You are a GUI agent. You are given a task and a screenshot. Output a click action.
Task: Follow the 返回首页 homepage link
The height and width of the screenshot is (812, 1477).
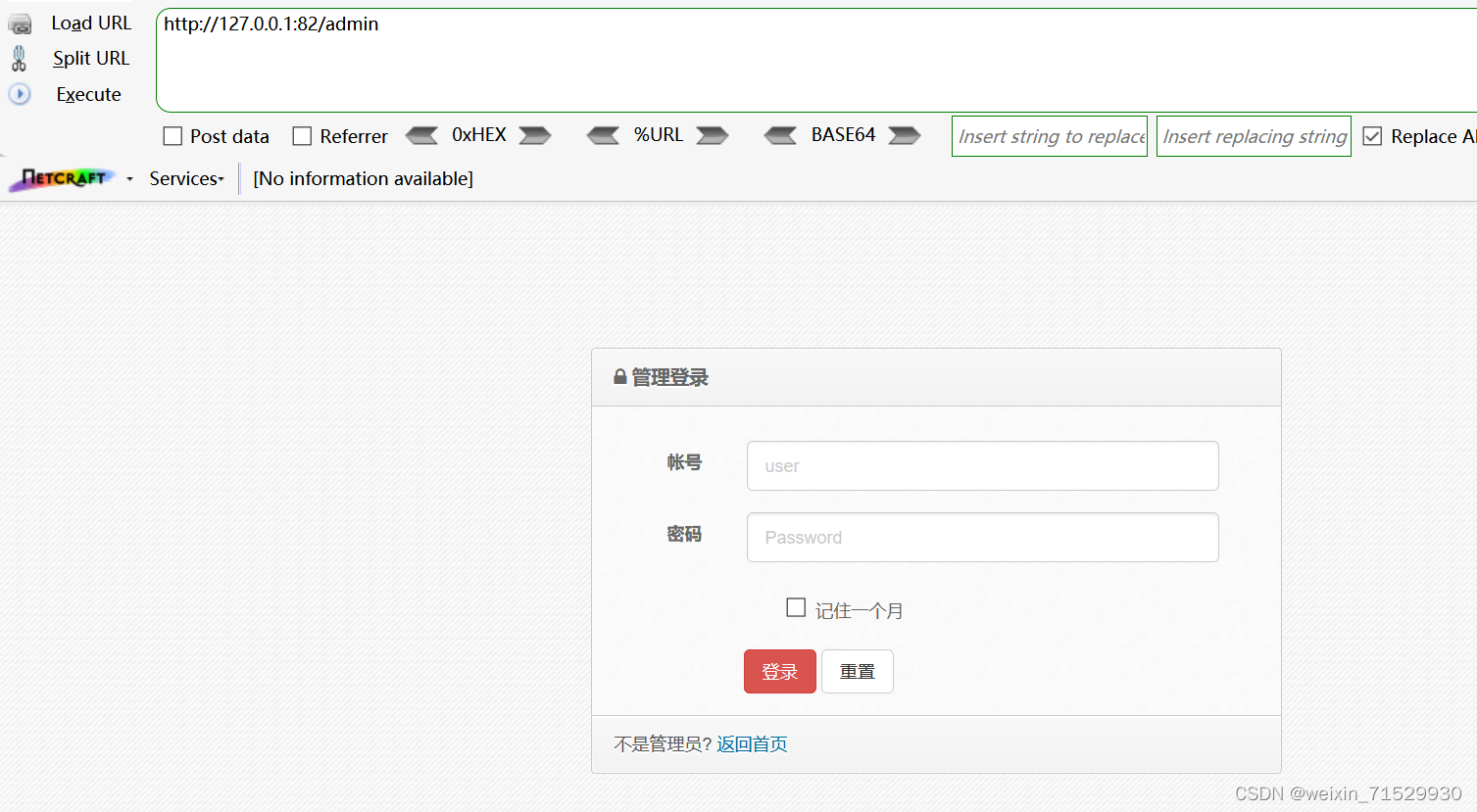click(751, 743)
